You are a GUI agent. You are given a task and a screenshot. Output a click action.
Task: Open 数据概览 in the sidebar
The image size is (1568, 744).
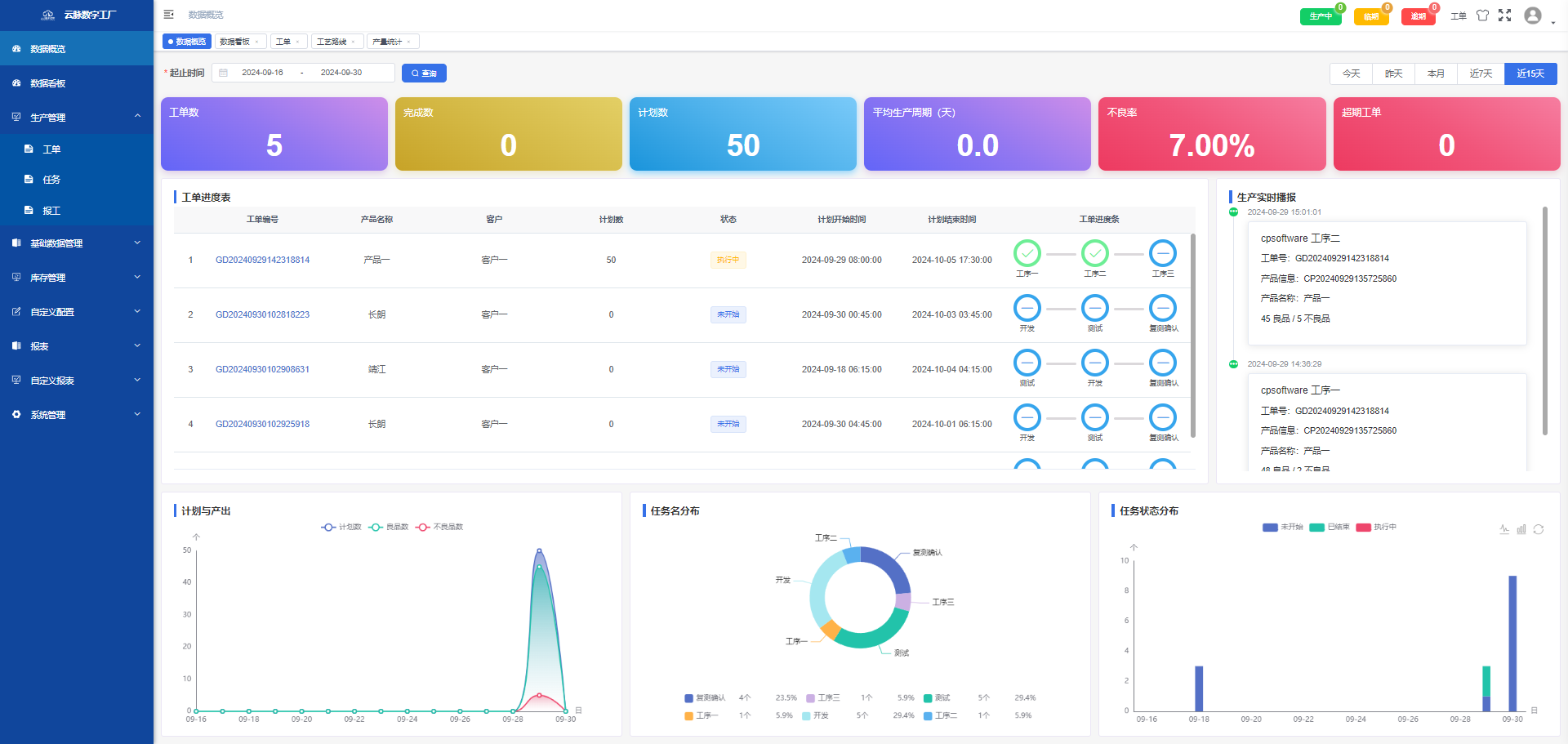77,49
